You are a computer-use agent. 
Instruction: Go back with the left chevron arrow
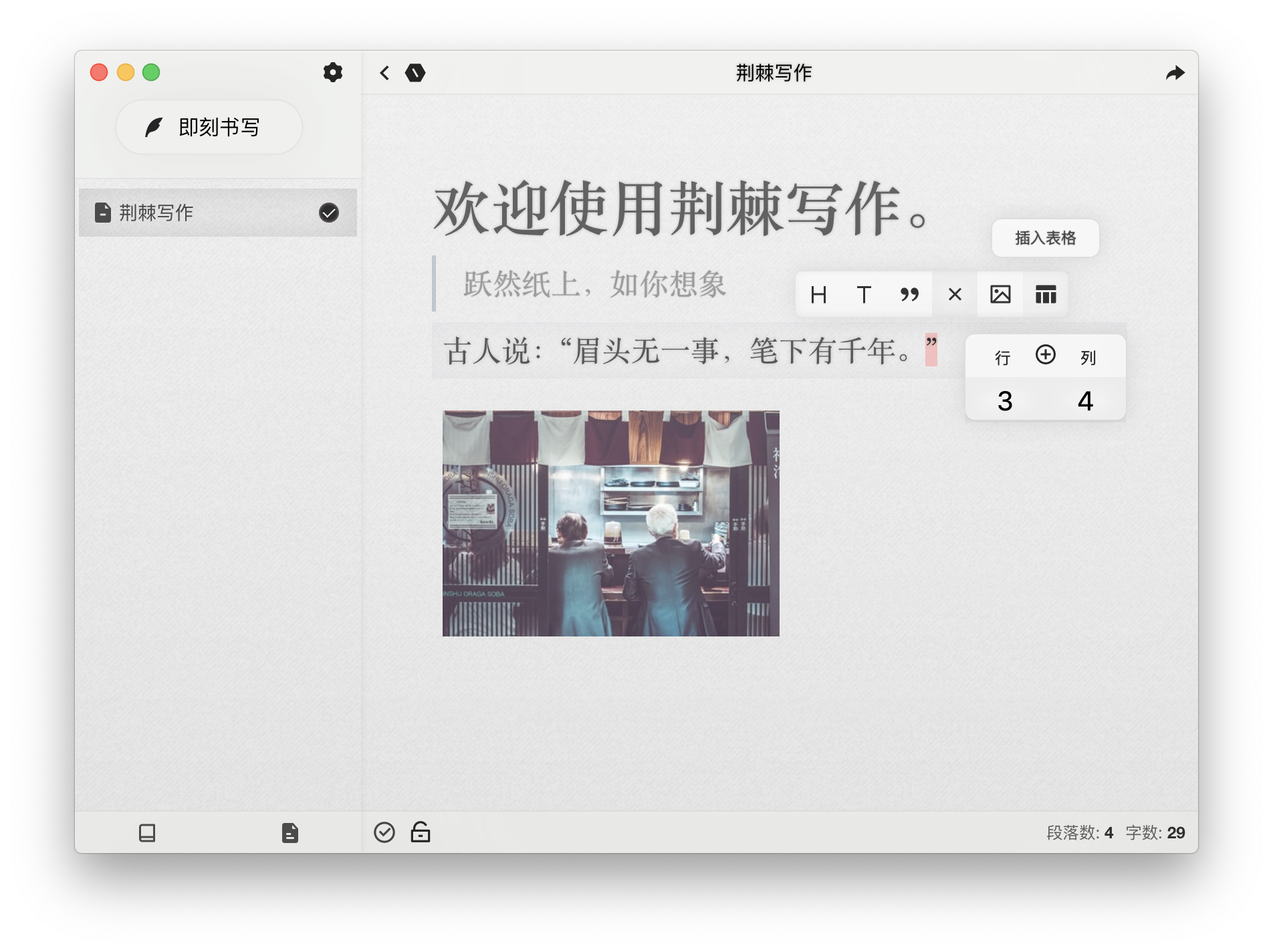pyautogui.click(x=384, y=73)
